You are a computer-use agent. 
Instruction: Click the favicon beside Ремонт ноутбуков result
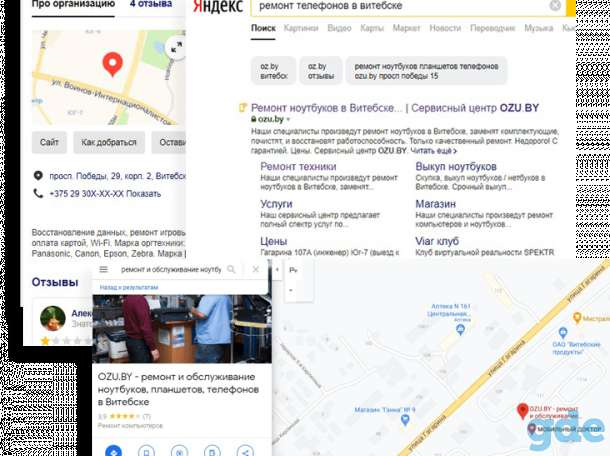click(x=243, y=107)
